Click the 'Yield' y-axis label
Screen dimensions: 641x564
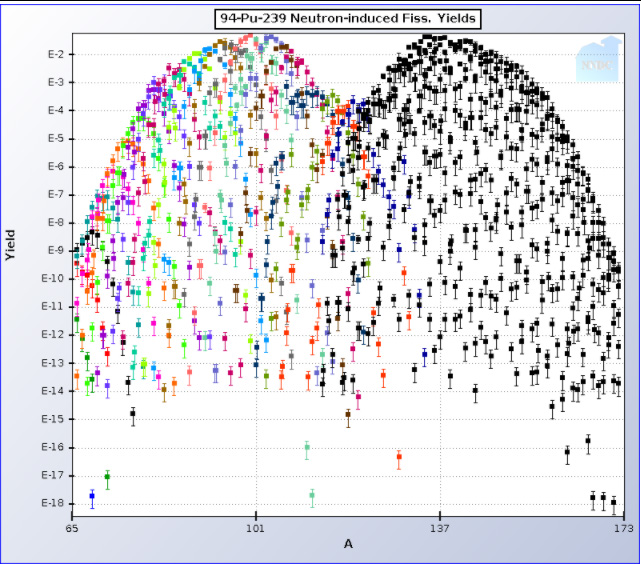coord(10,245)
